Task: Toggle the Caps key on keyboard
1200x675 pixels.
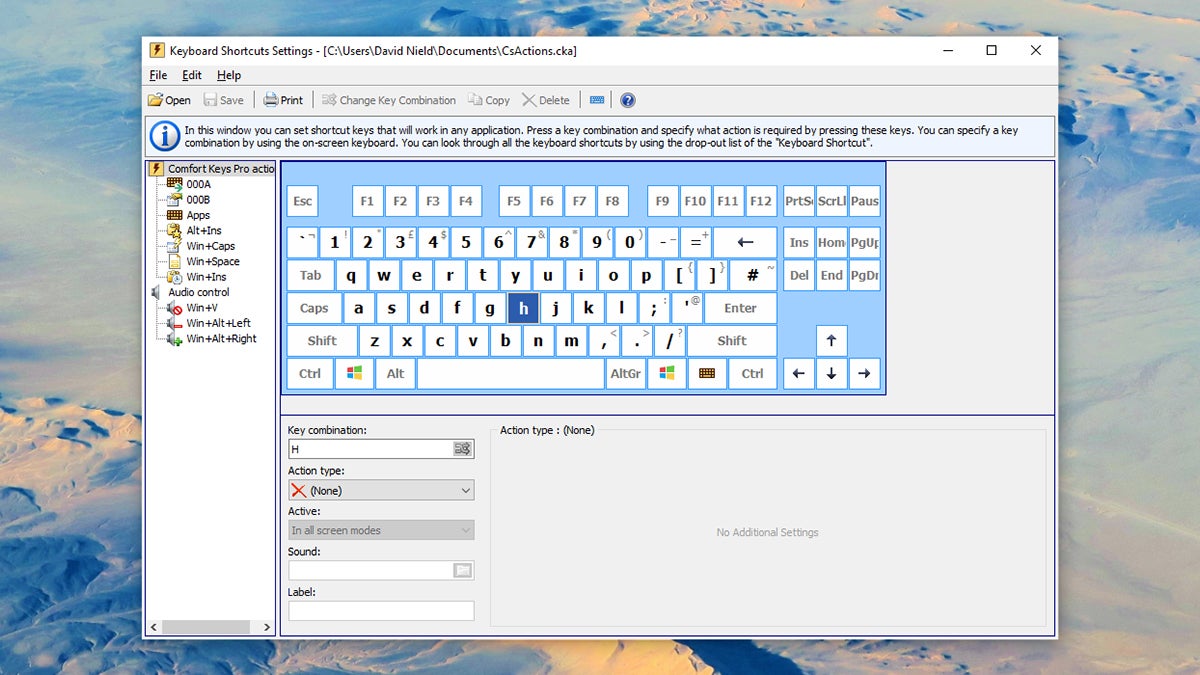Action: pyautogui.click(x=314, y=308)
